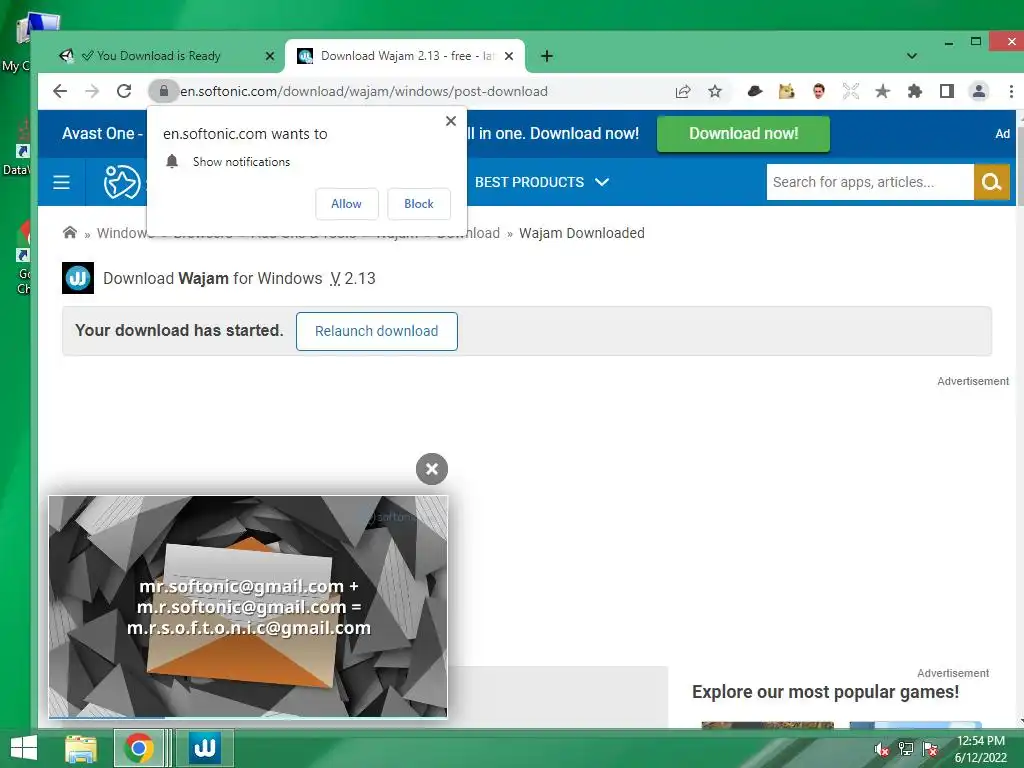Close the floating video with the X
1024x768 pixels.
click(x=432, y=469)
